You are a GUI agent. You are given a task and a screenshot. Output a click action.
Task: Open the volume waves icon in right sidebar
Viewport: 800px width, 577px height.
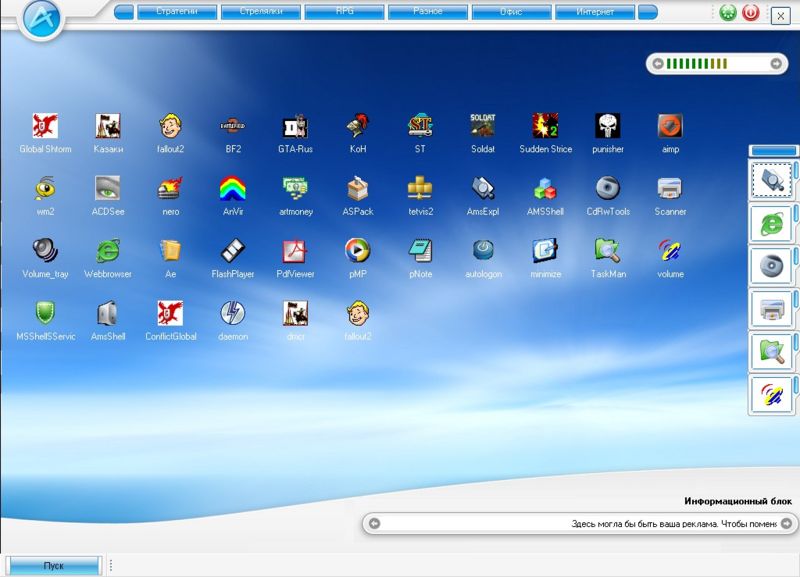pyautogui.click(x=771, y=394)
